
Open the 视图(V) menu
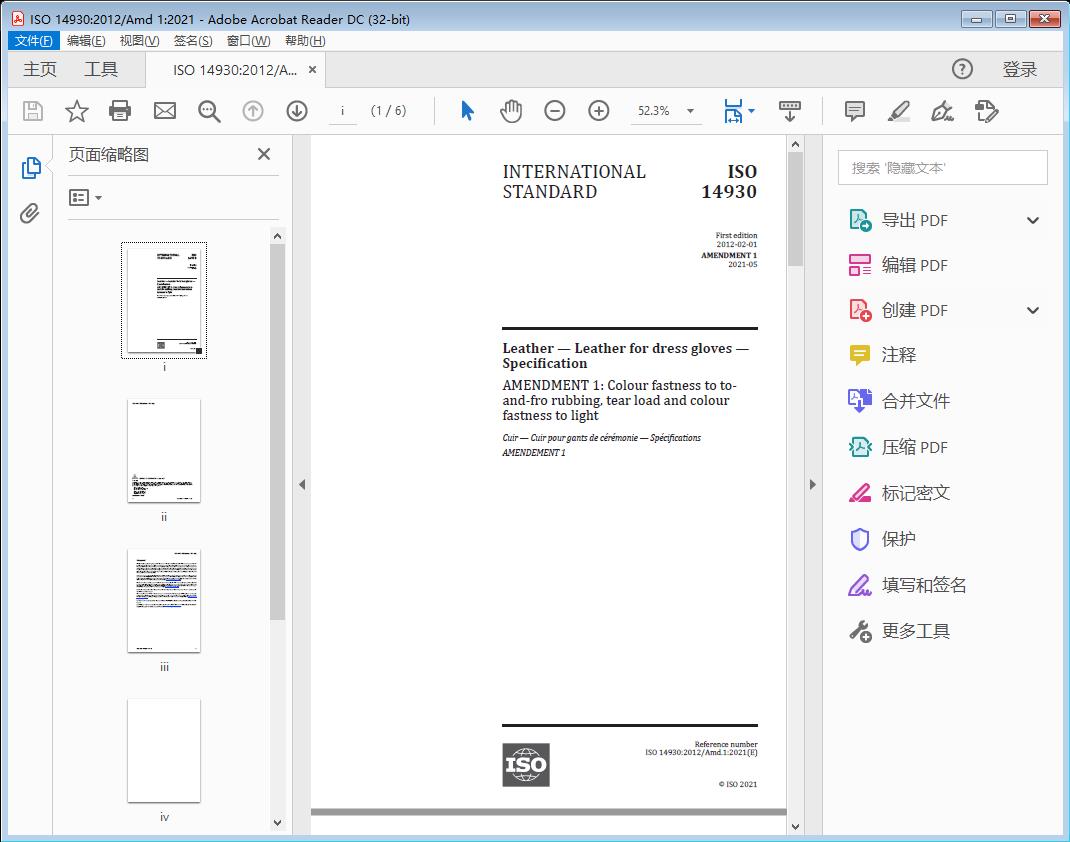(x=139, y=41)
